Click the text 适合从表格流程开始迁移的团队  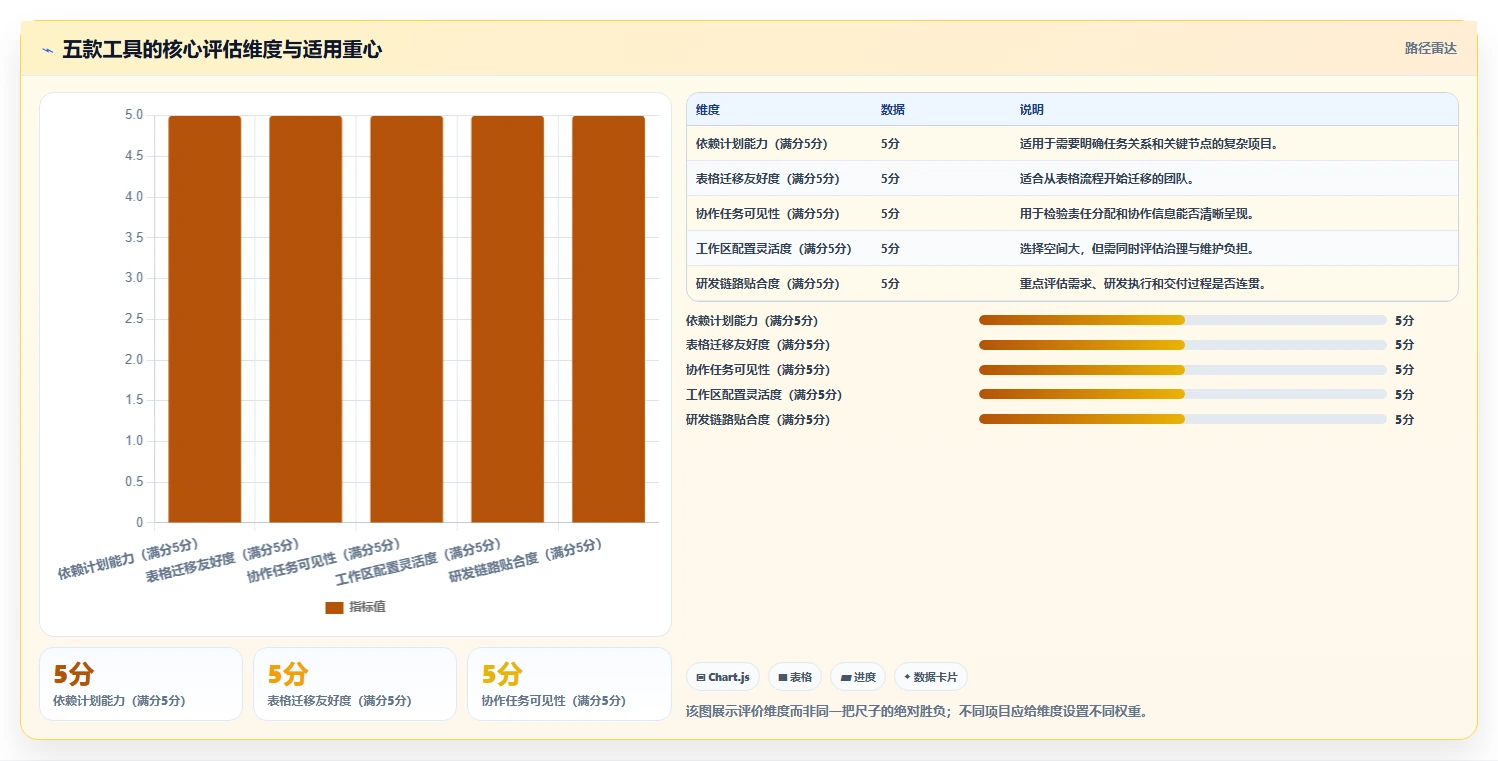1107,179
